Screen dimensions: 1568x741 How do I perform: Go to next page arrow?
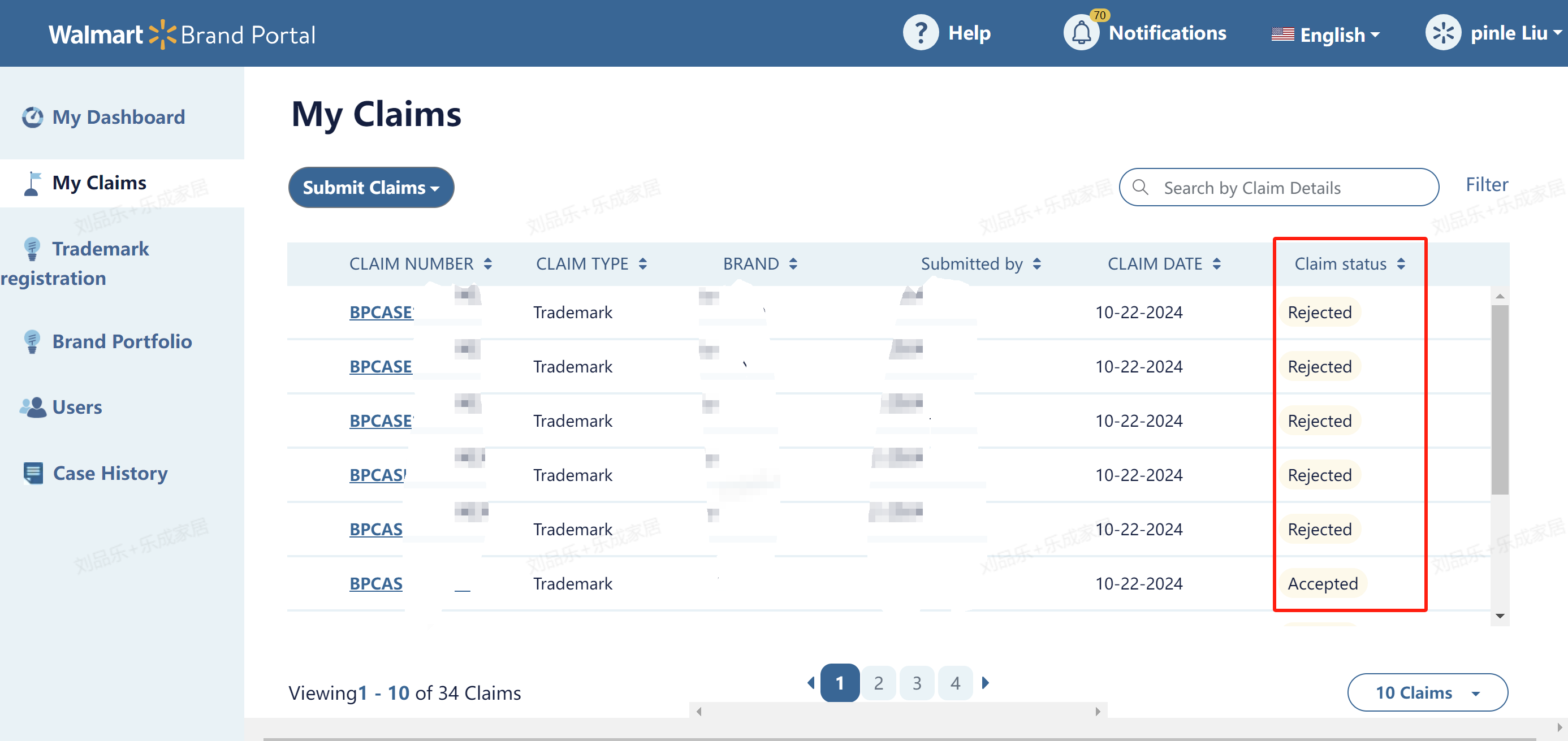pos(986,683)
